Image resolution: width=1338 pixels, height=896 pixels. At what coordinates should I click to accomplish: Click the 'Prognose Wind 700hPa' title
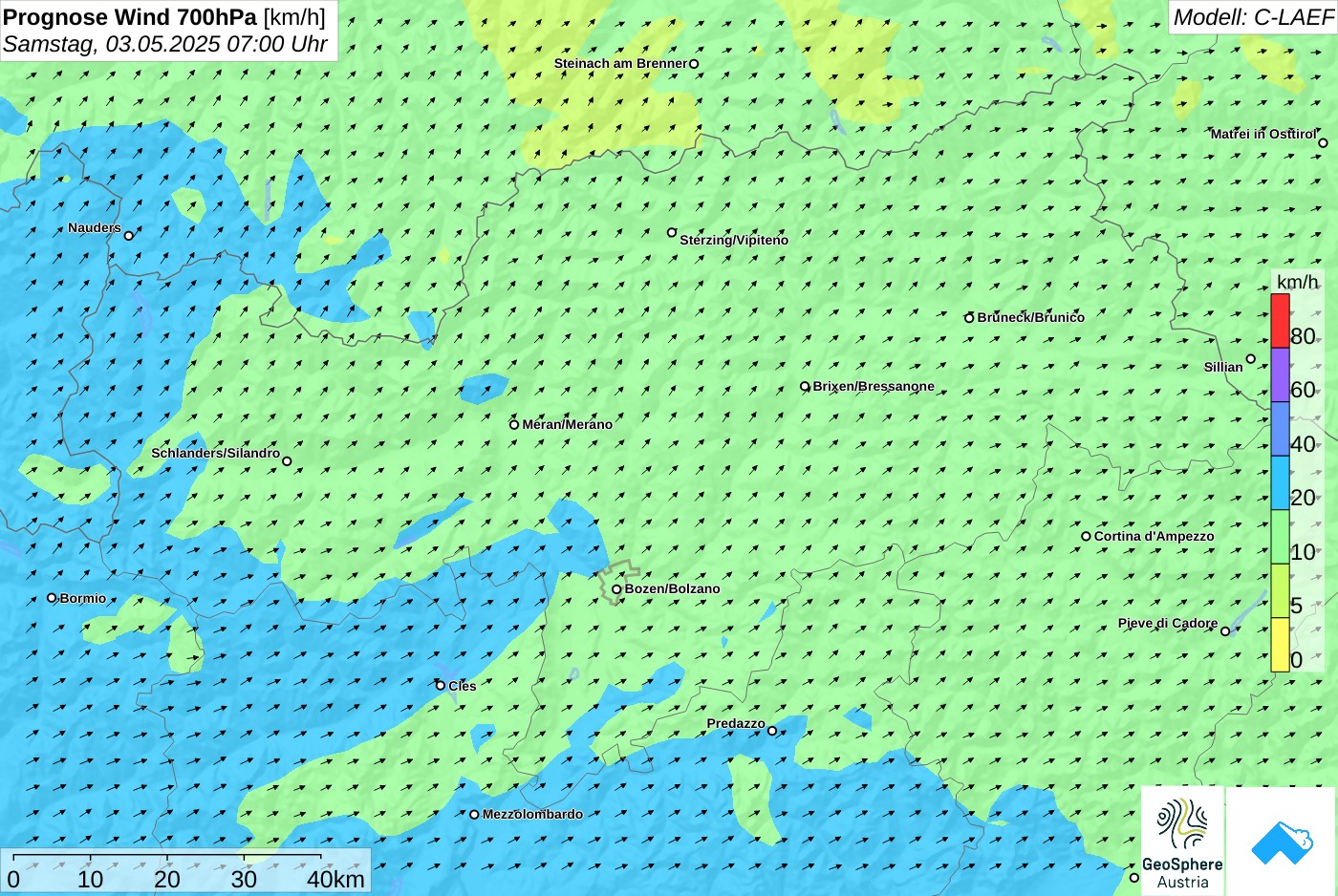131,16
